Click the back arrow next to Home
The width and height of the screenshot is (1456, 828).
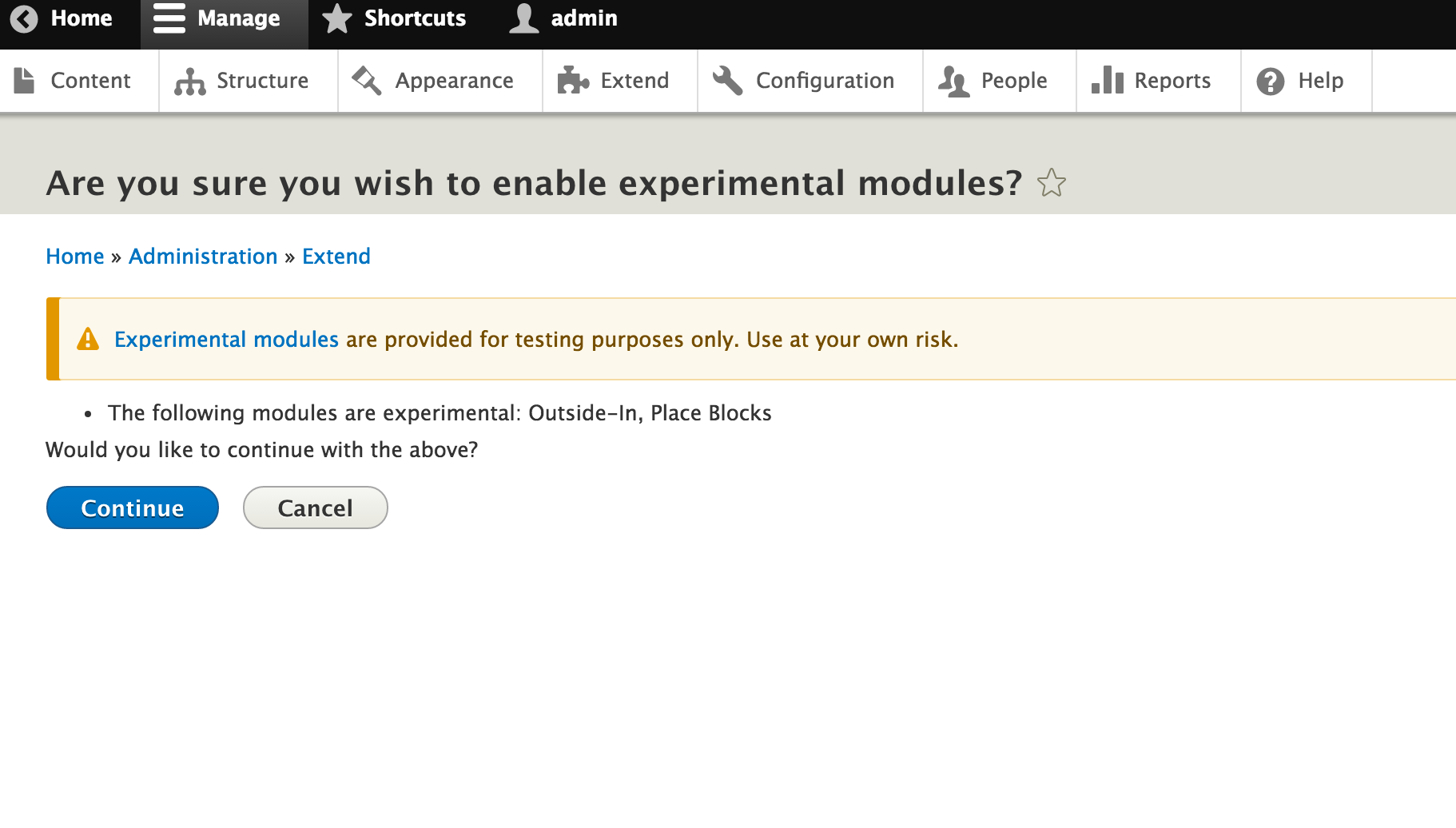click(24, 18)
